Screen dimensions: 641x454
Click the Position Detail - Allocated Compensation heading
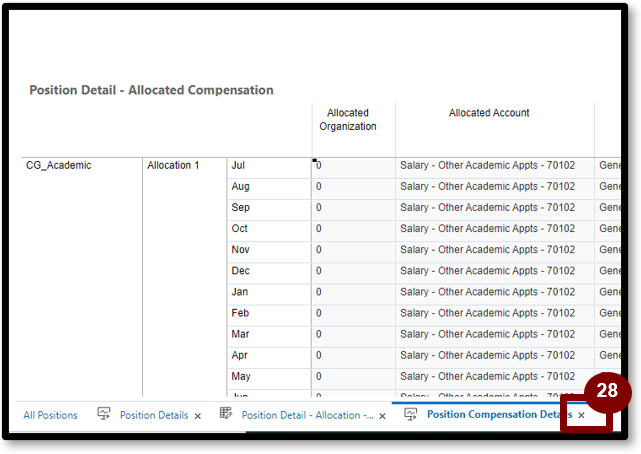tap(151, 90)
